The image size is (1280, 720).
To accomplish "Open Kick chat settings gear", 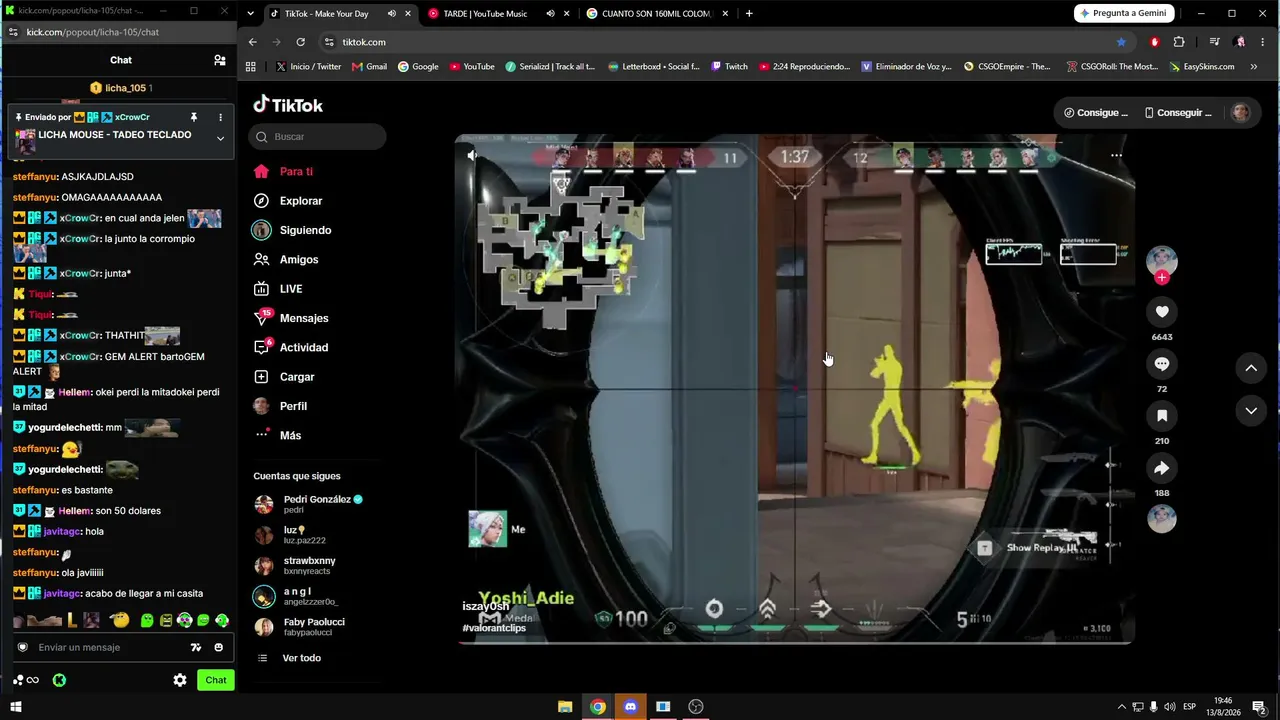I will pyautogui.click(x=180, y=680).
